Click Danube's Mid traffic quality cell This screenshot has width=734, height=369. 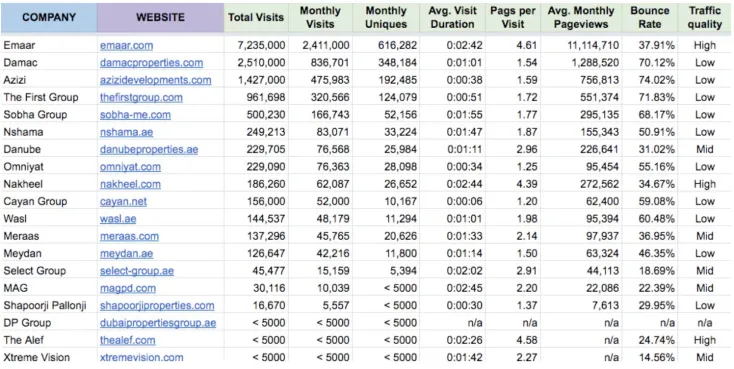(705, 149)
